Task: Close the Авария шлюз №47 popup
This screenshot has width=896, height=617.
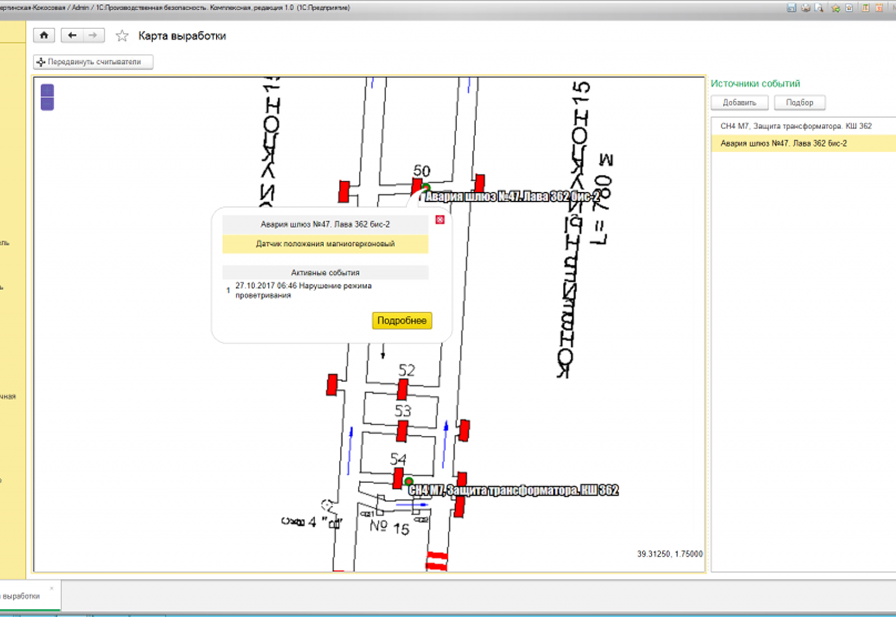Action: (x=439, y=220)
